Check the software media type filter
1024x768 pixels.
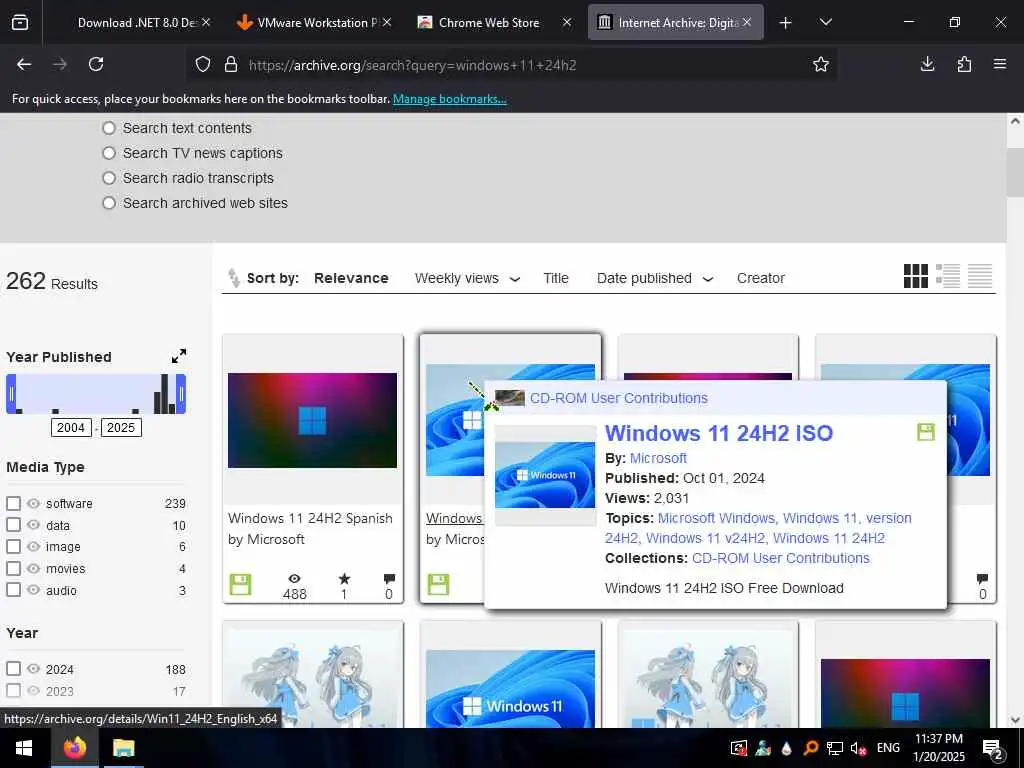click(13, 504)
